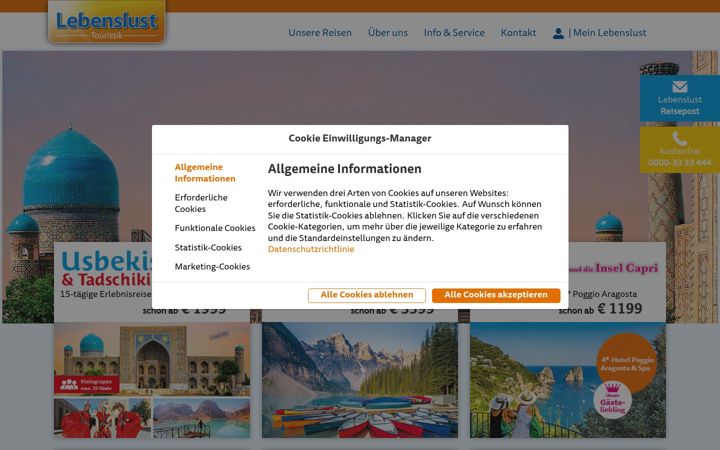Click the Allgemeine Informationen heading
This screenshot has width=720, height=450.
344,169
